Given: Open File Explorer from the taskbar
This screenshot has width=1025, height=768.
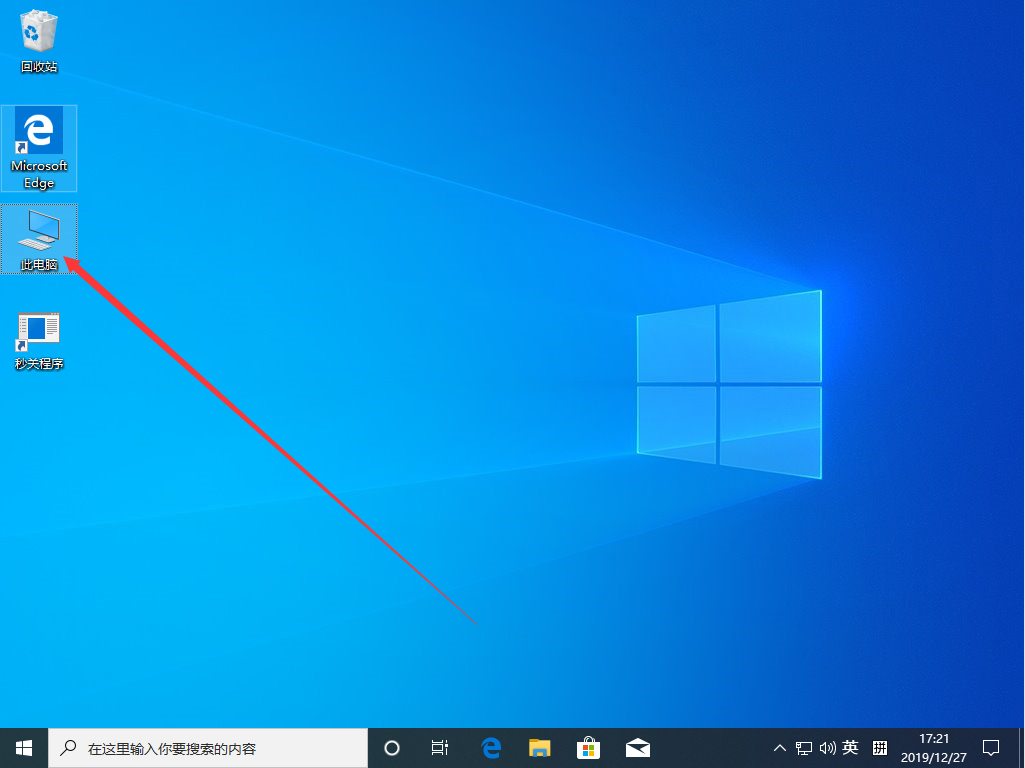Looking at the screenshot, I should tap(539, 747).
